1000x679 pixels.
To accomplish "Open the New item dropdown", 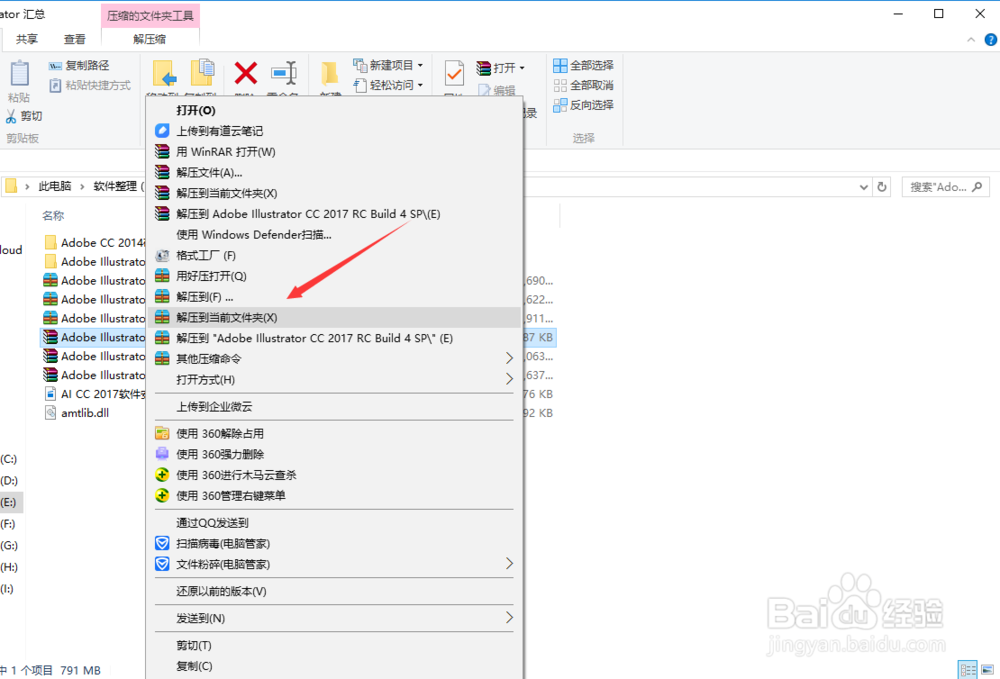I will pyautogui.click(x=388, y=65).
